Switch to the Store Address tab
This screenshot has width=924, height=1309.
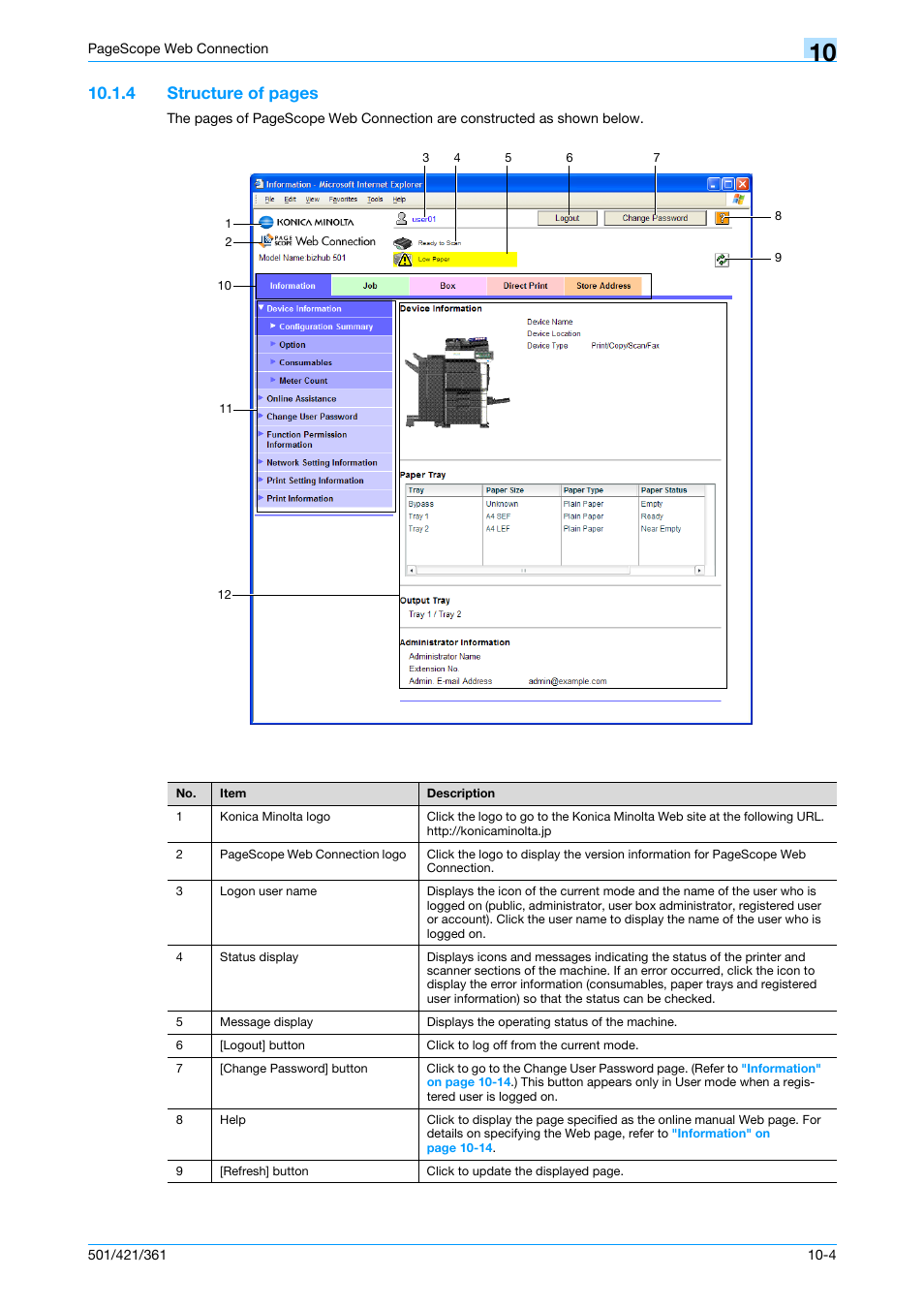click(603, 286)
